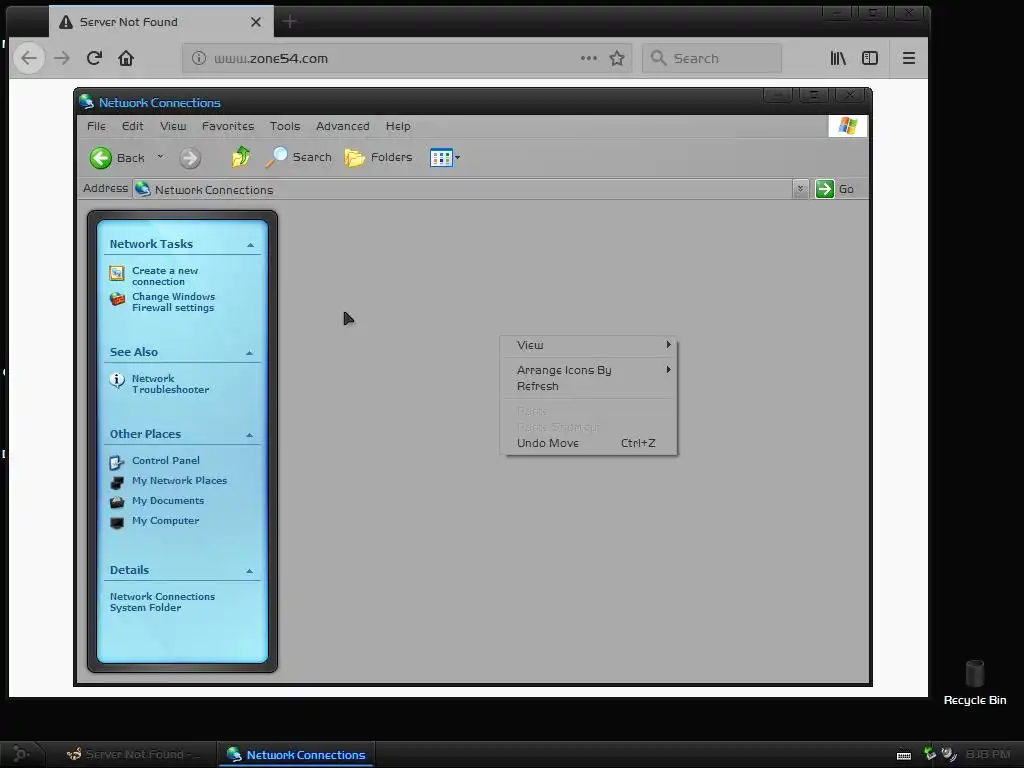Expand Arrange Icons By submenu
This screenshot has height=768, width=1024.
click(588, 370)
